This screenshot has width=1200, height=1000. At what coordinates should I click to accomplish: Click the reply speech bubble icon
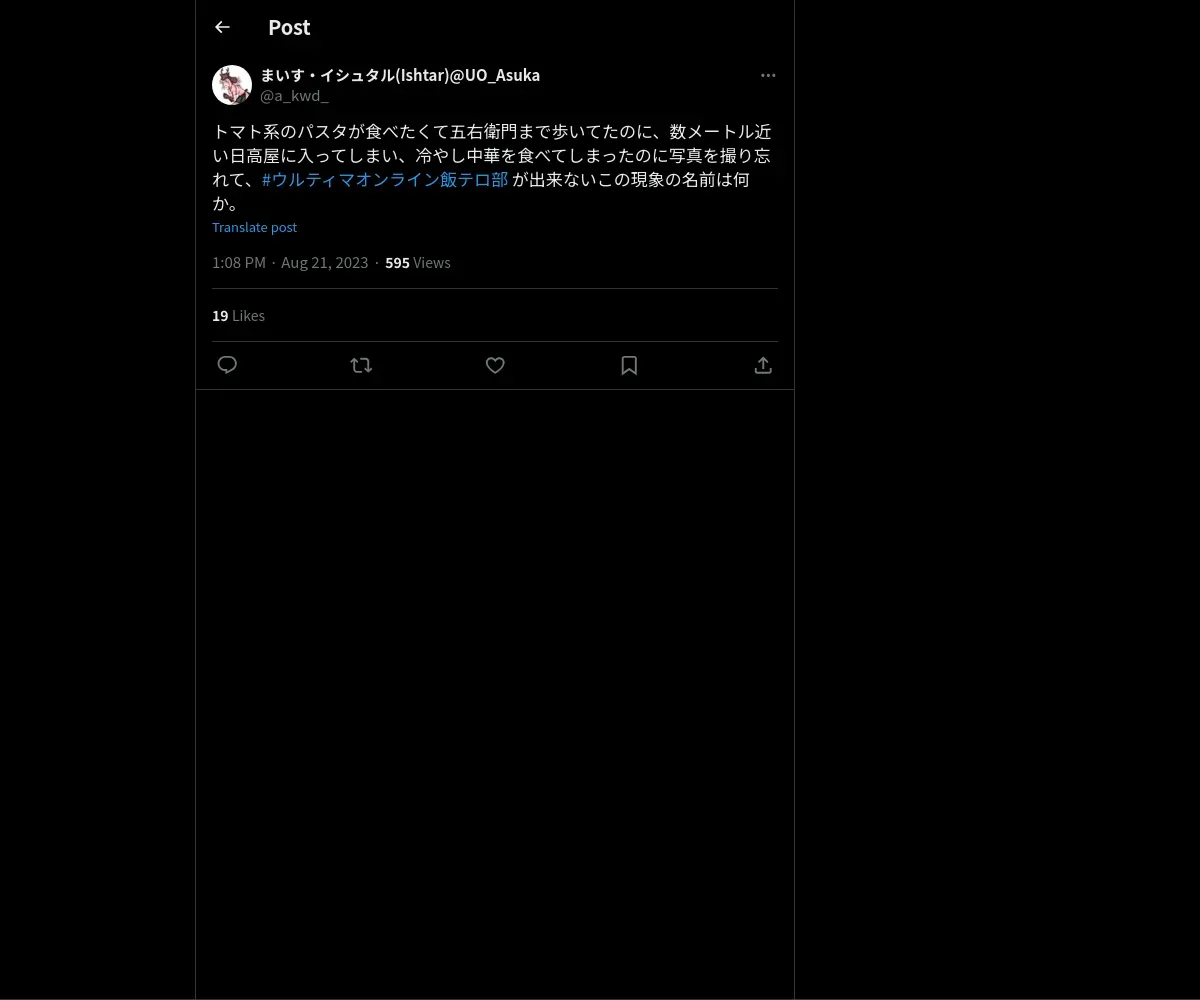(x=227, y=365)
